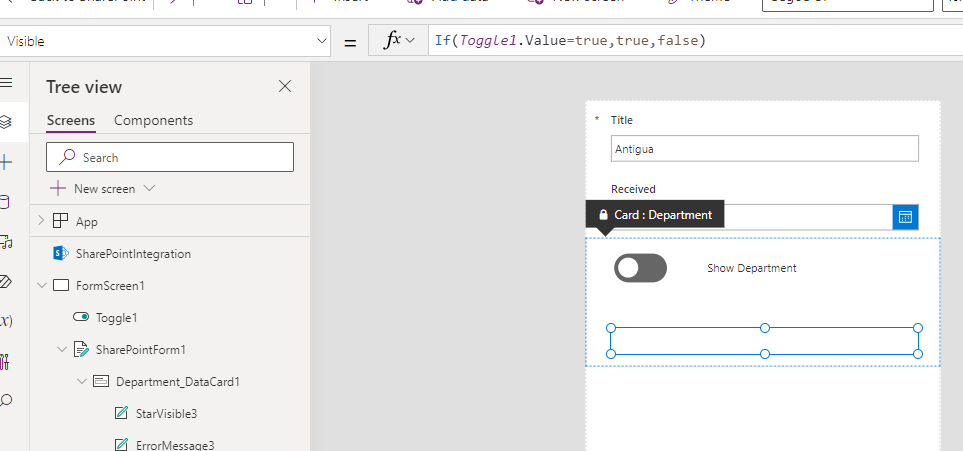Open the Power Automate icon in left rail
This screenshot has width=963, height=451.
coord(6,282)
